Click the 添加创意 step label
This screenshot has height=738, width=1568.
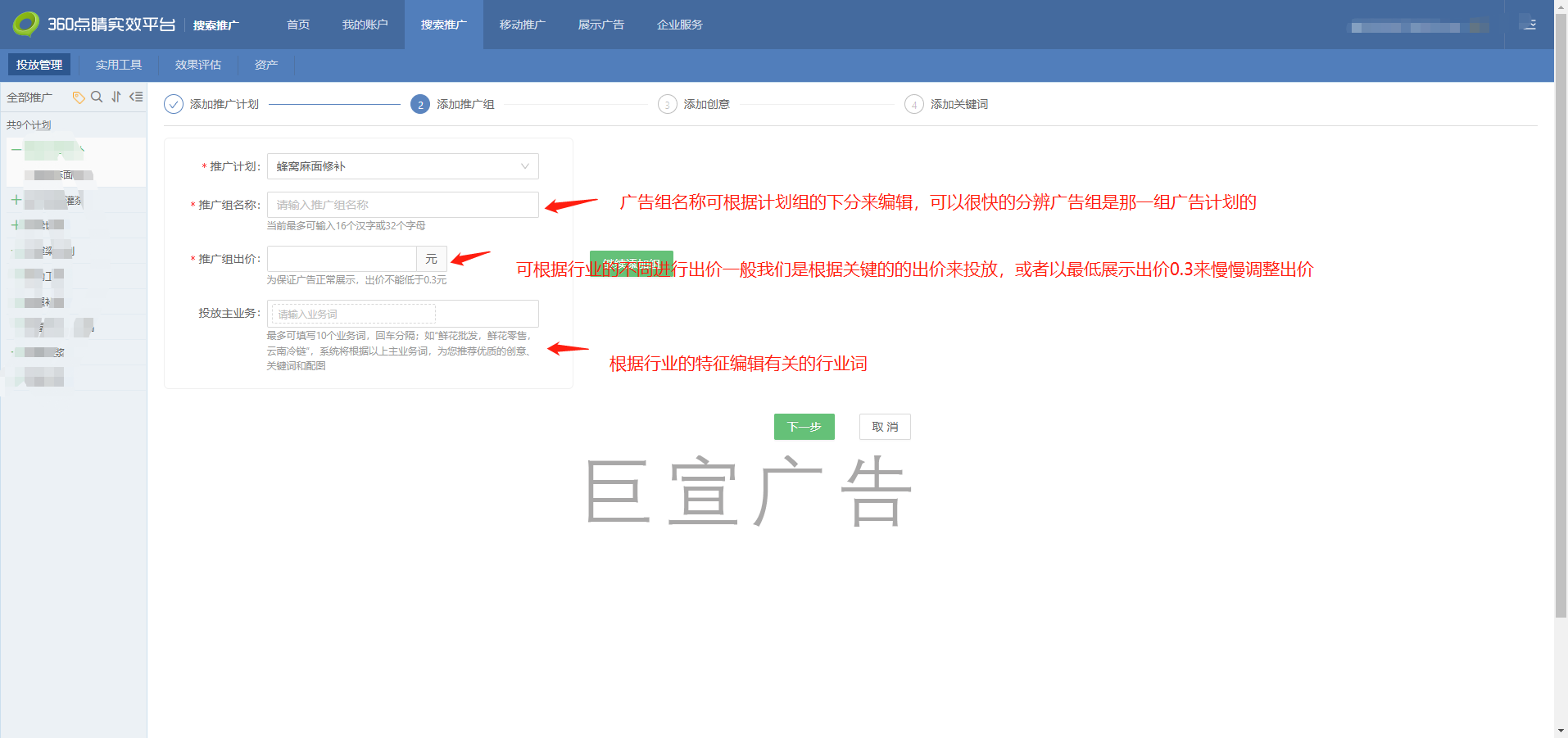tap(707, 104)
